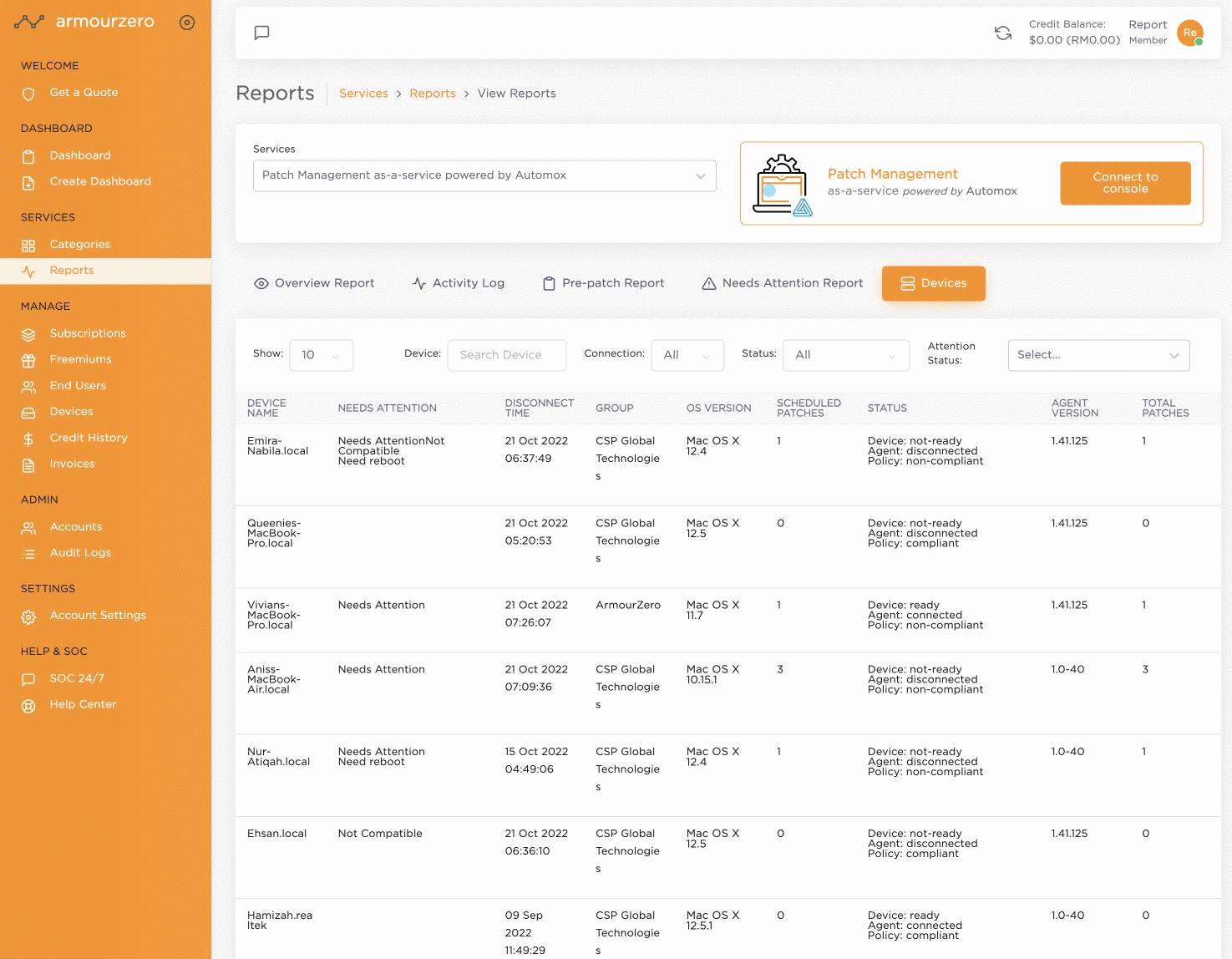Click the eye icon of Overview Report

(x=261, y=283)
